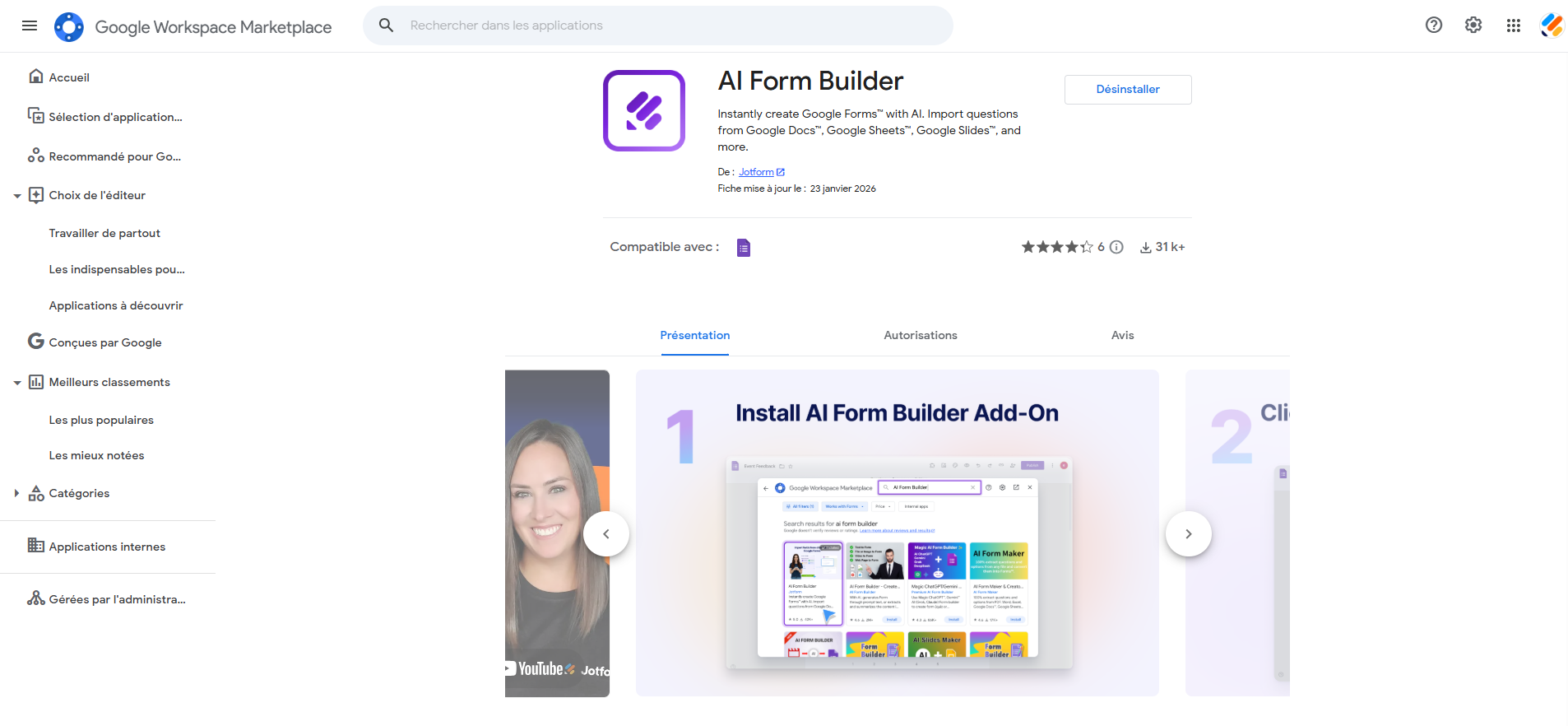Open the account avatar menu

[x=1552, y=26]
